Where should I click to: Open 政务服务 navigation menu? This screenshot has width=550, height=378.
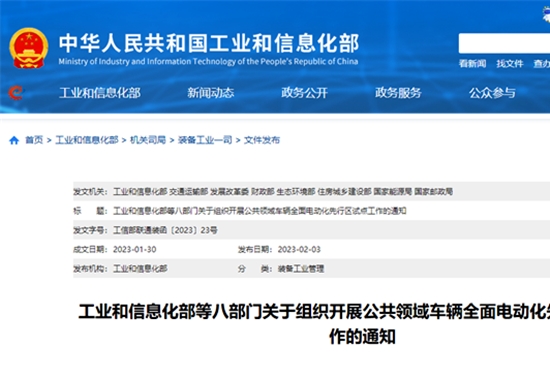click(x=398, y=93)
